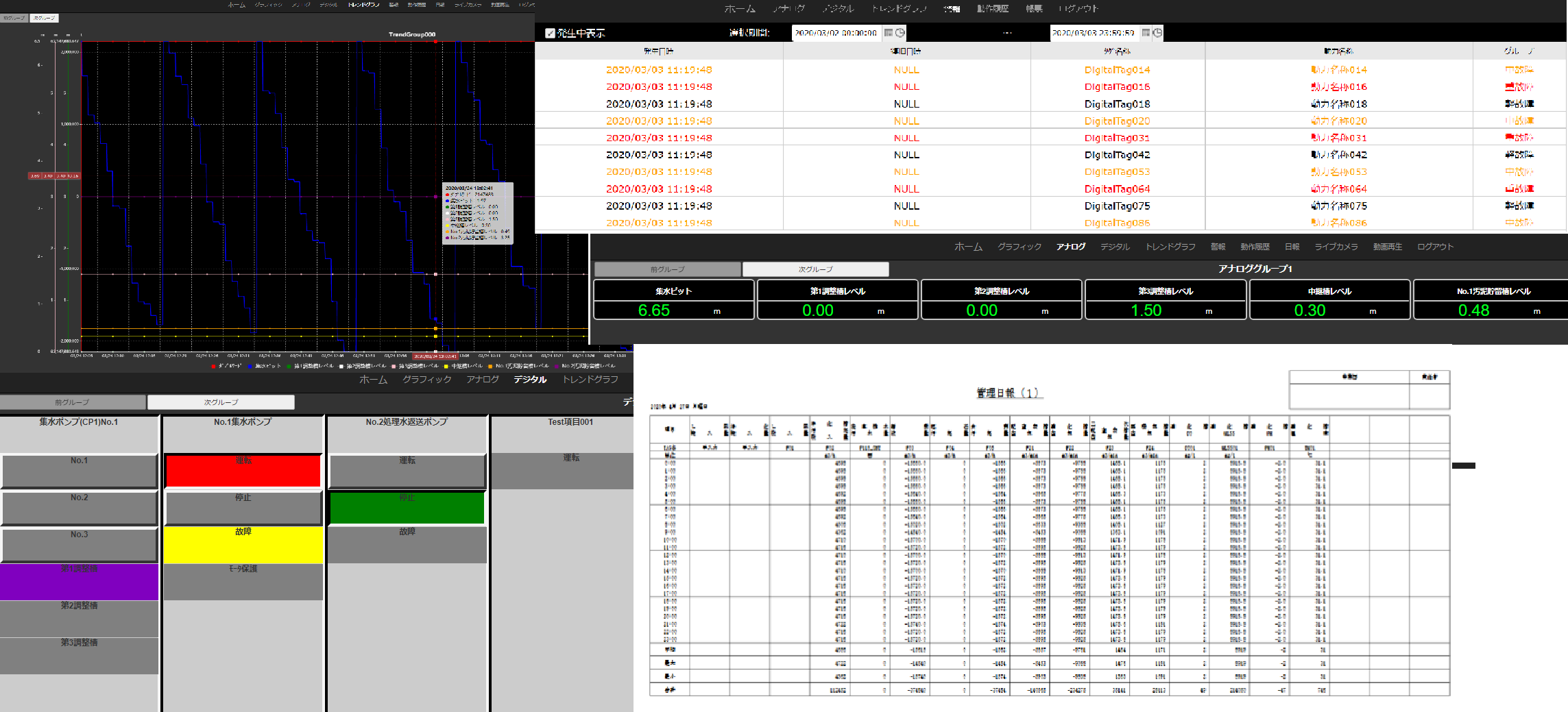Select the active トレンドグラフ tab in trend panel
This screenshot has width=1568, height=712.
pos(363,5)
